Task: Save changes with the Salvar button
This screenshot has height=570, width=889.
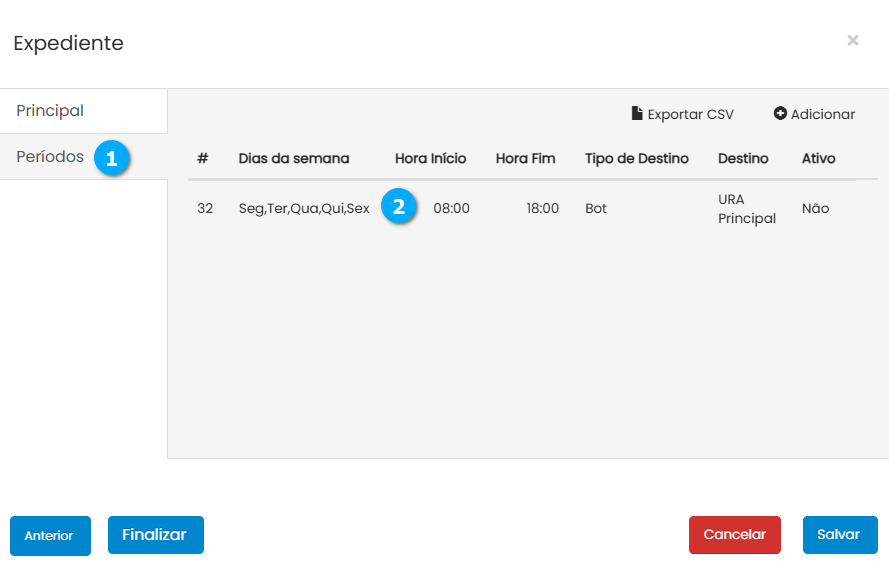Action: pos(839,535)
